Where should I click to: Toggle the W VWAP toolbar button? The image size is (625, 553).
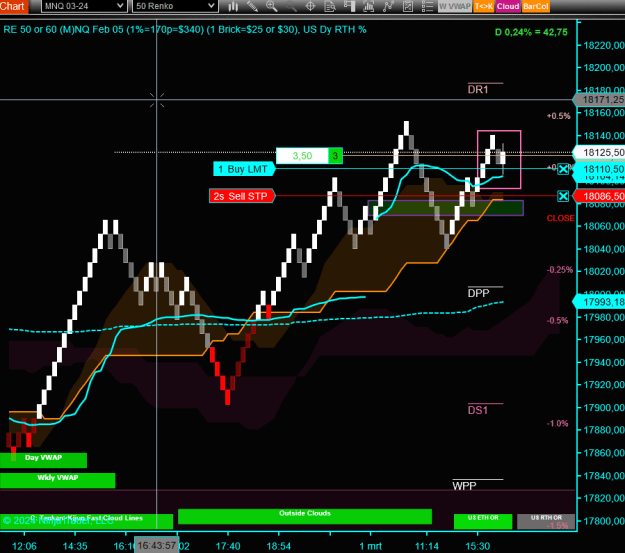click(455, 6)
